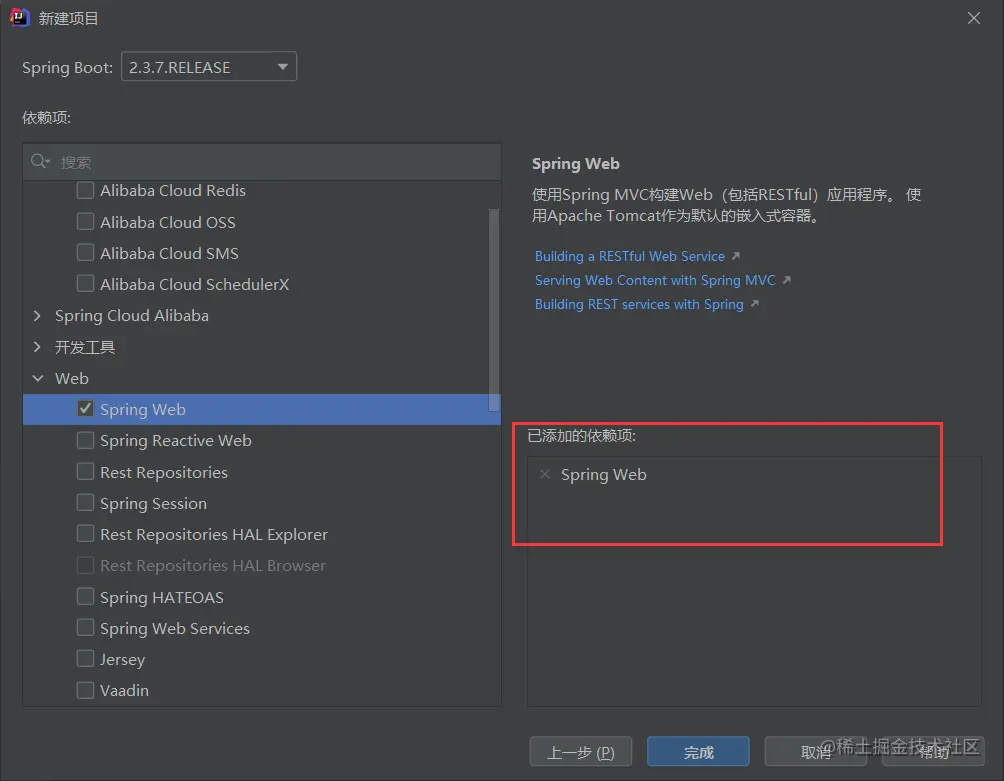The image size is (1004, 781).
Task: Tick the Jersey checkbox
Action: [x=85, y=659]
